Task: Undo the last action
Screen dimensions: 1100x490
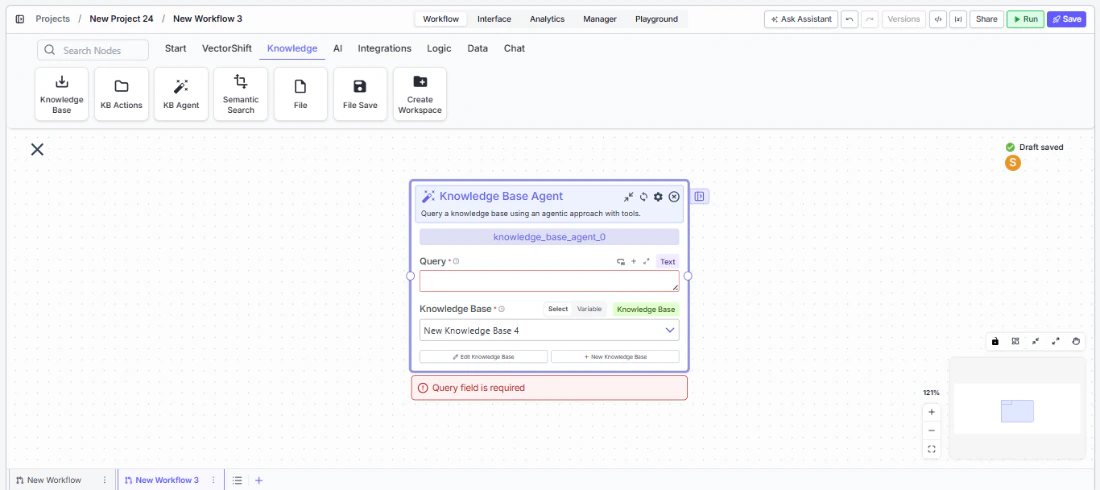Action: point(850,19)
